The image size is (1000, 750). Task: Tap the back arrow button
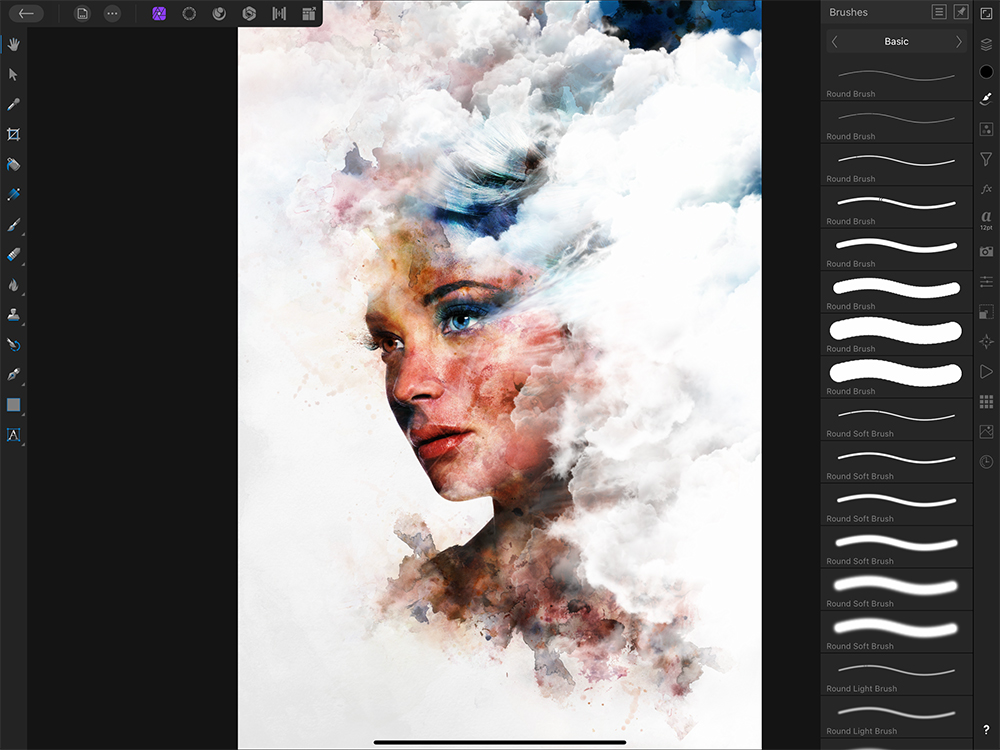pyautogui.click(x=27, y=14)
